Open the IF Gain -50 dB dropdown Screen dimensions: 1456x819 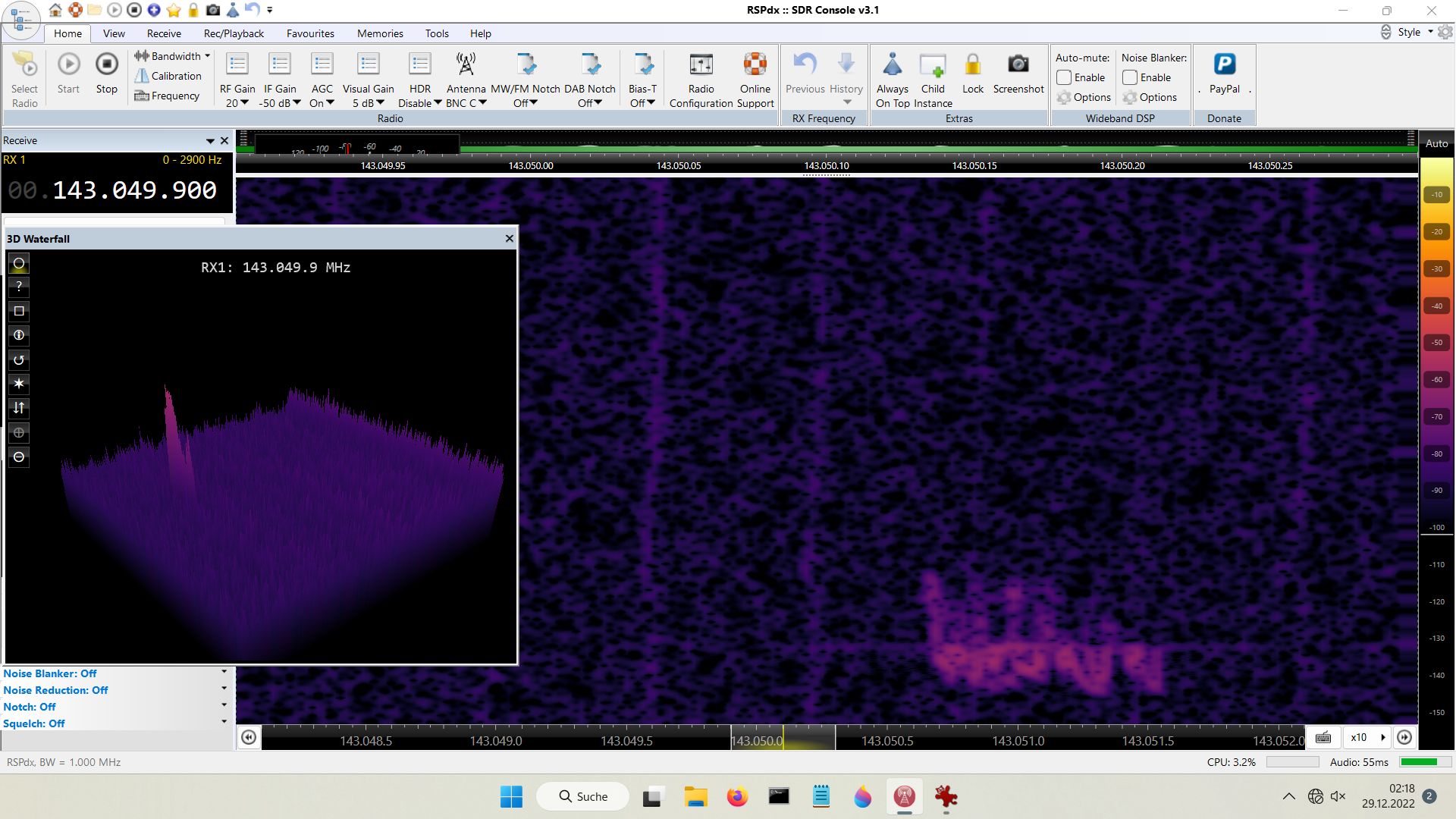280,103
